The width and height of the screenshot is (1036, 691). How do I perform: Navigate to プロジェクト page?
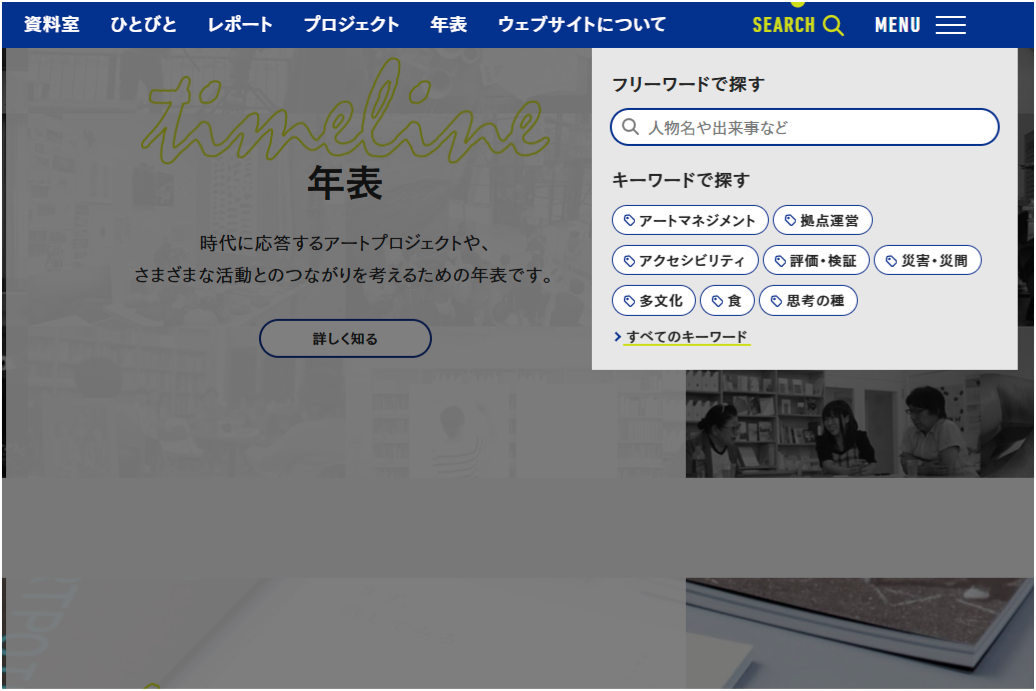(351, 25)
